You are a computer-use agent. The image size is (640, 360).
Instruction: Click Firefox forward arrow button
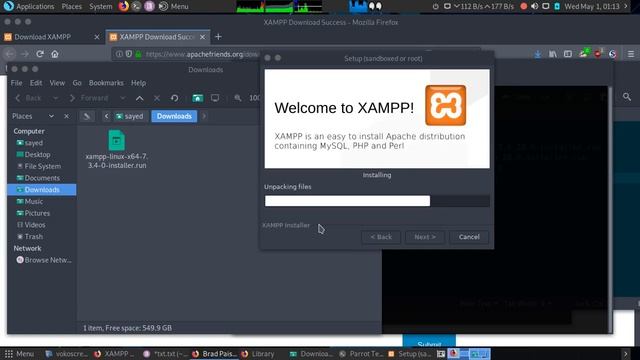[25, 54]
